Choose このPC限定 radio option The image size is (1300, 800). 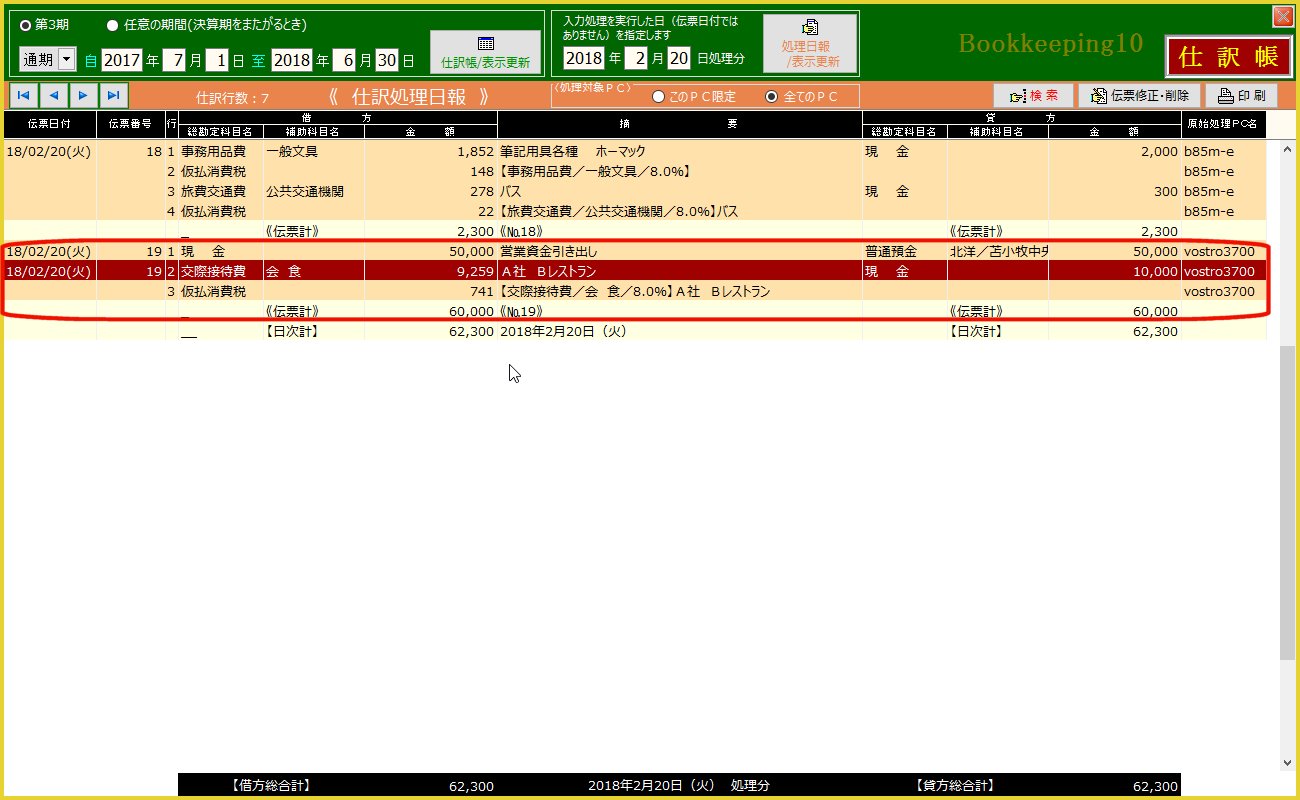tap(658, 97)
